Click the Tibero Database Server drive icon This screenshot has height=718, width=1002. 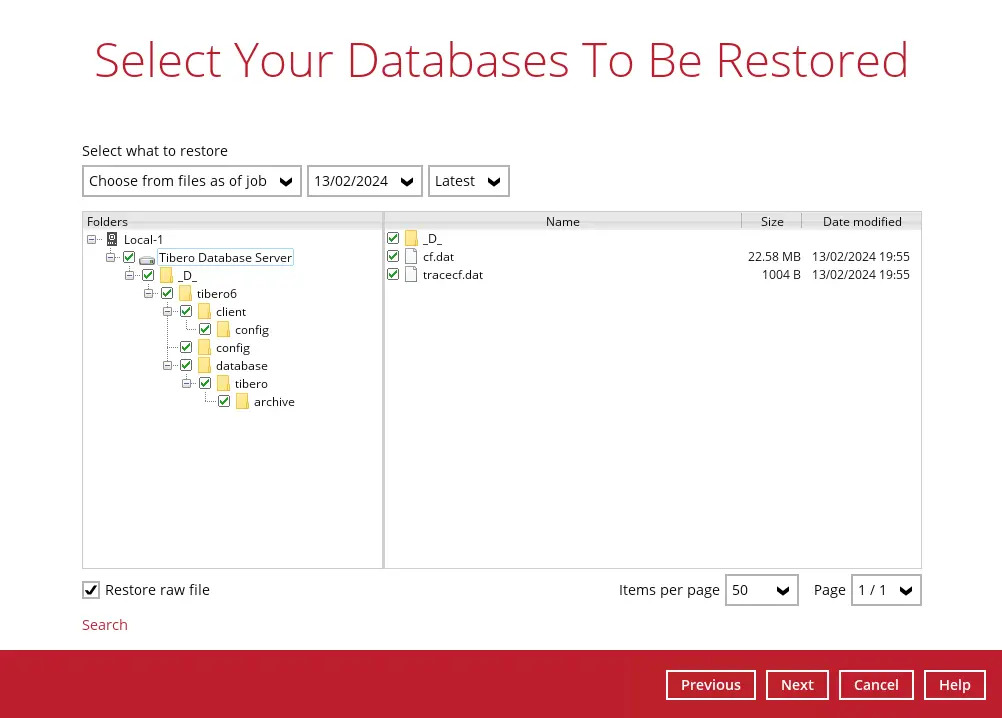pyautogui.click(x=147, y=257)
